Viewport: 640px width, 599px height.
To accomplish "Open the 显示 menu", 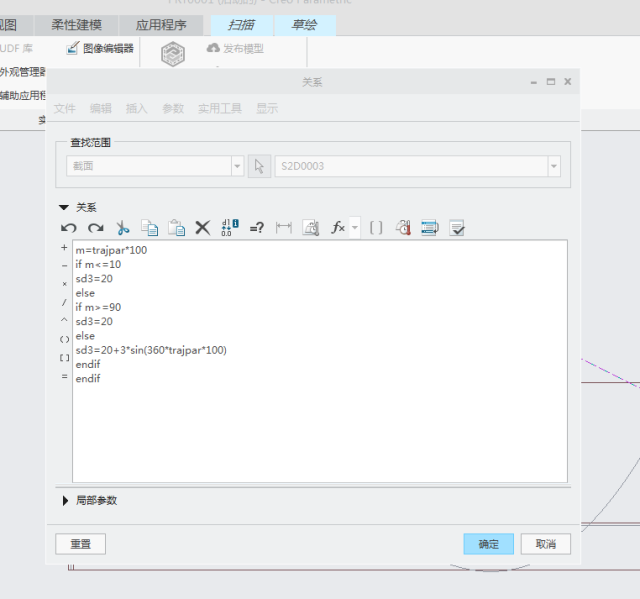I will click(267, 109).
